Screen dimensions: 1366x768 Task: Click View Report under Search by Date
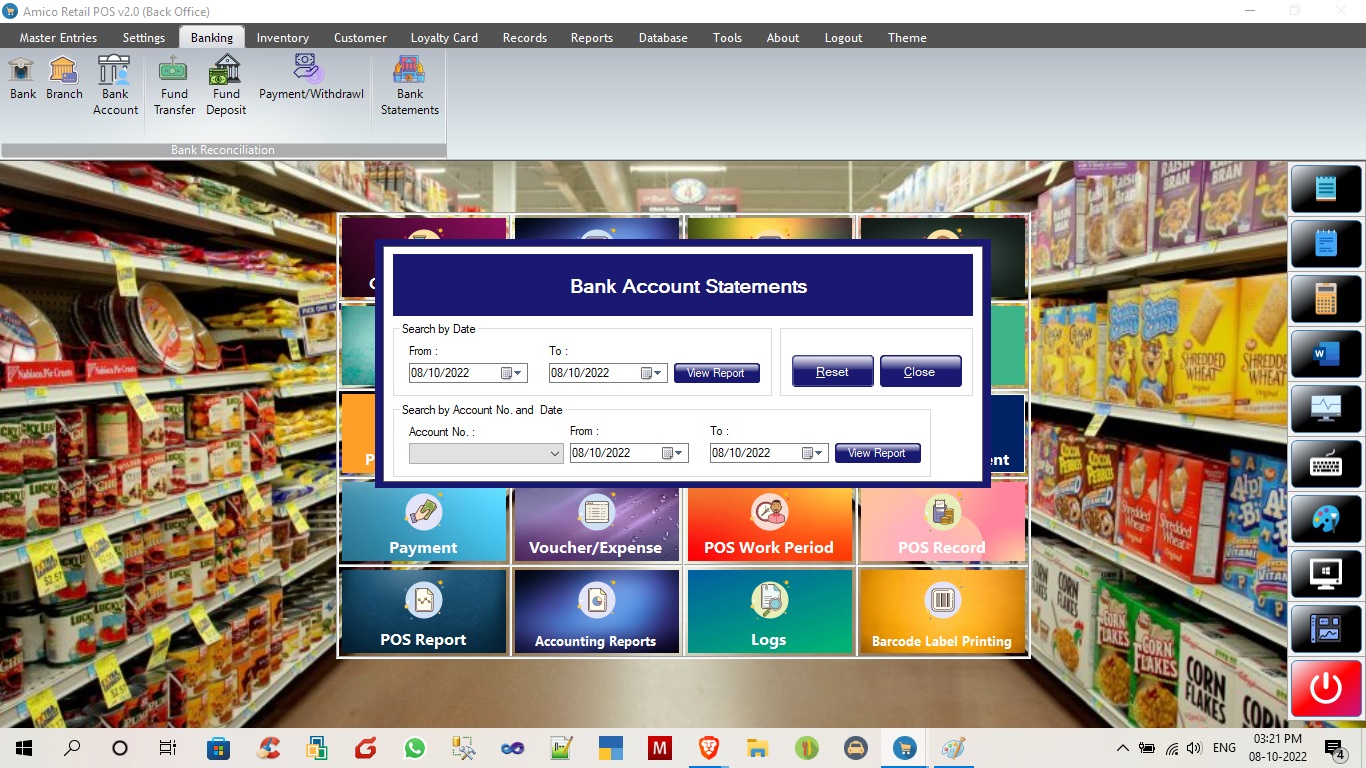pos(716,373)
